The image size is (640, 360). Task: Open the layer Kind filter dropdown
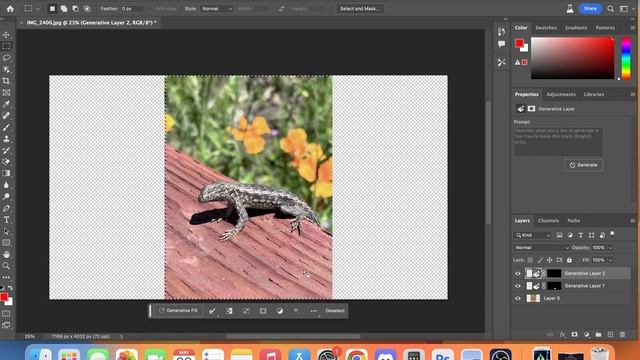click(533, 235)
